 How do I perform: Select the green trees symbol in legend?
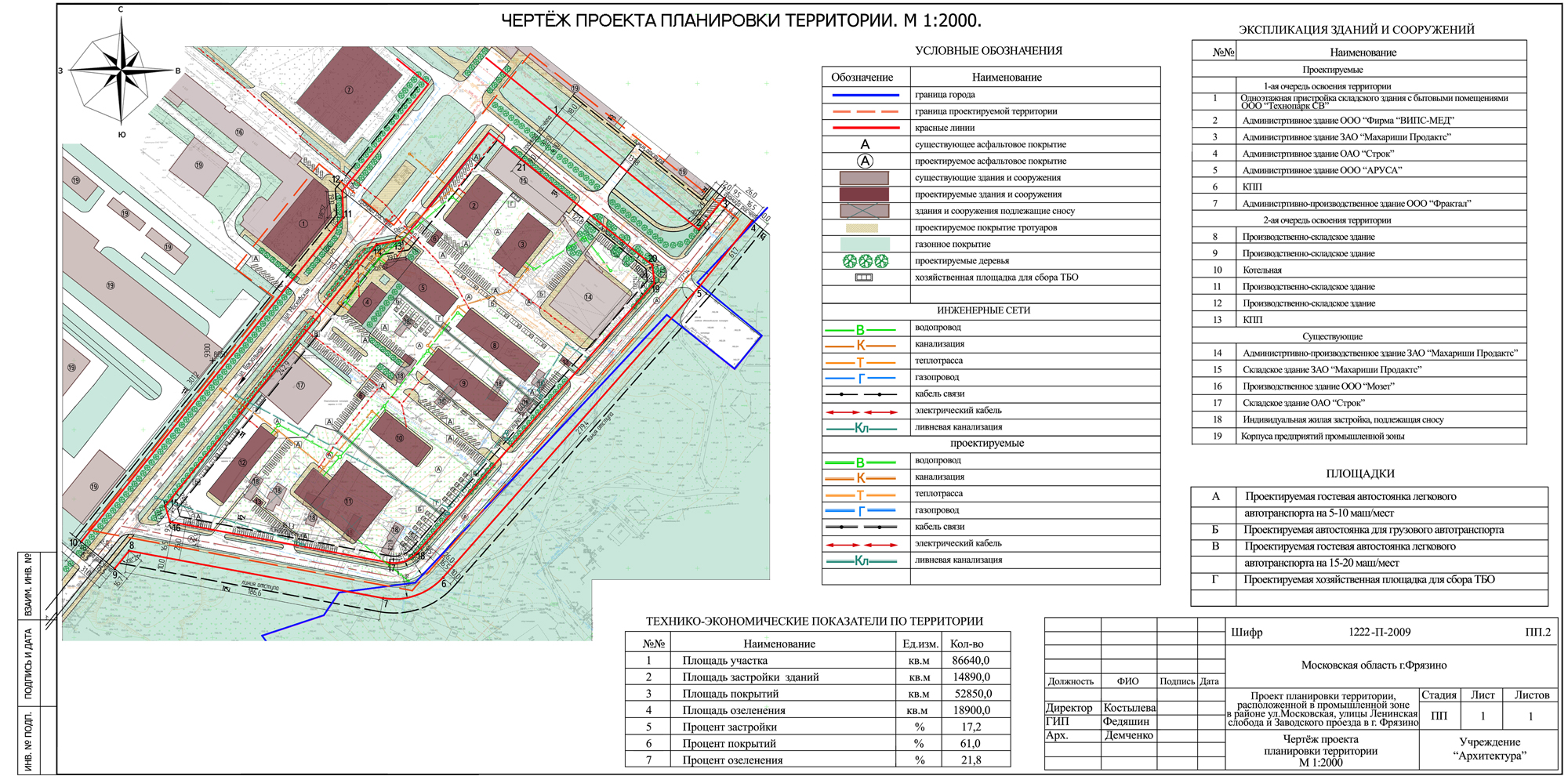[x=865, y=261]
